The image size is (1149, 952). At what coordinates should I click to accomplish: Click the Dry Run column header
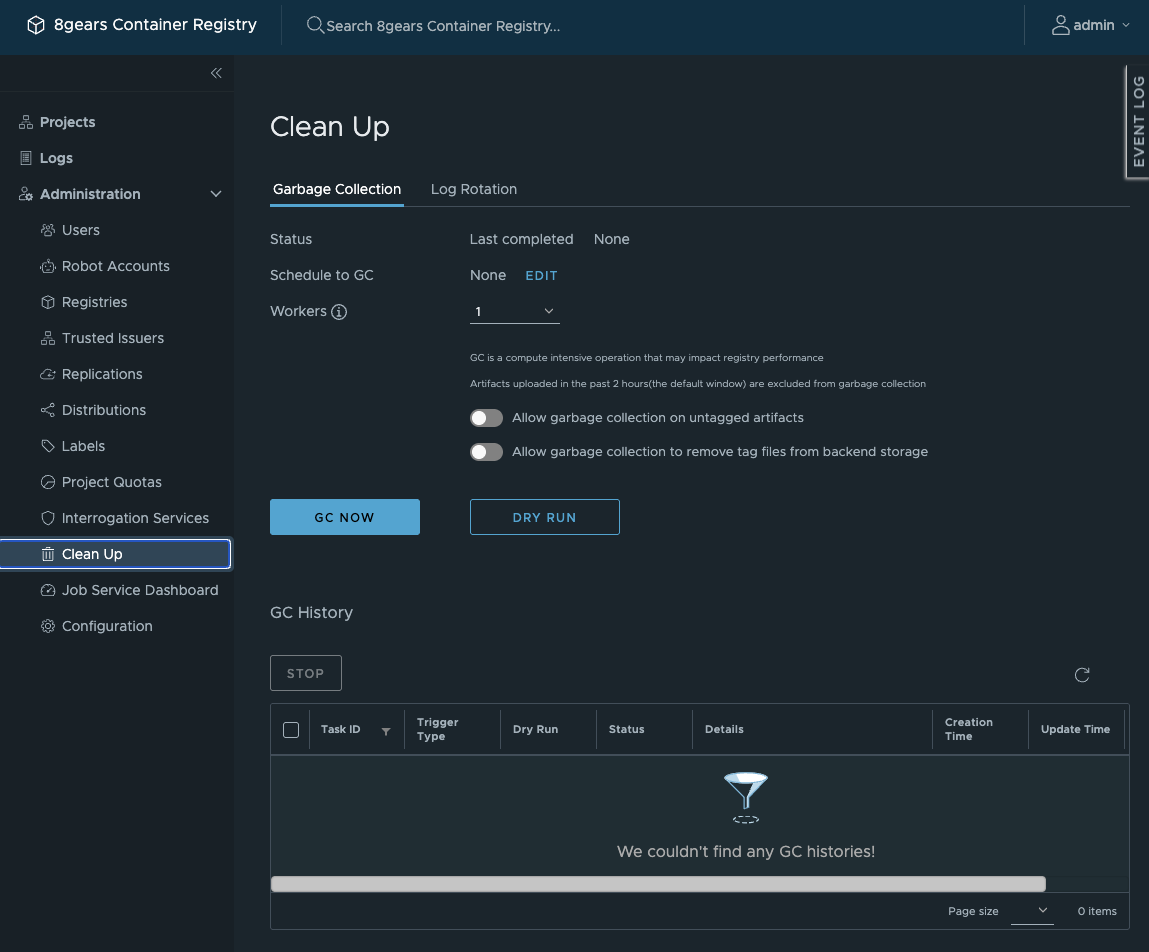tap(535, 729)
